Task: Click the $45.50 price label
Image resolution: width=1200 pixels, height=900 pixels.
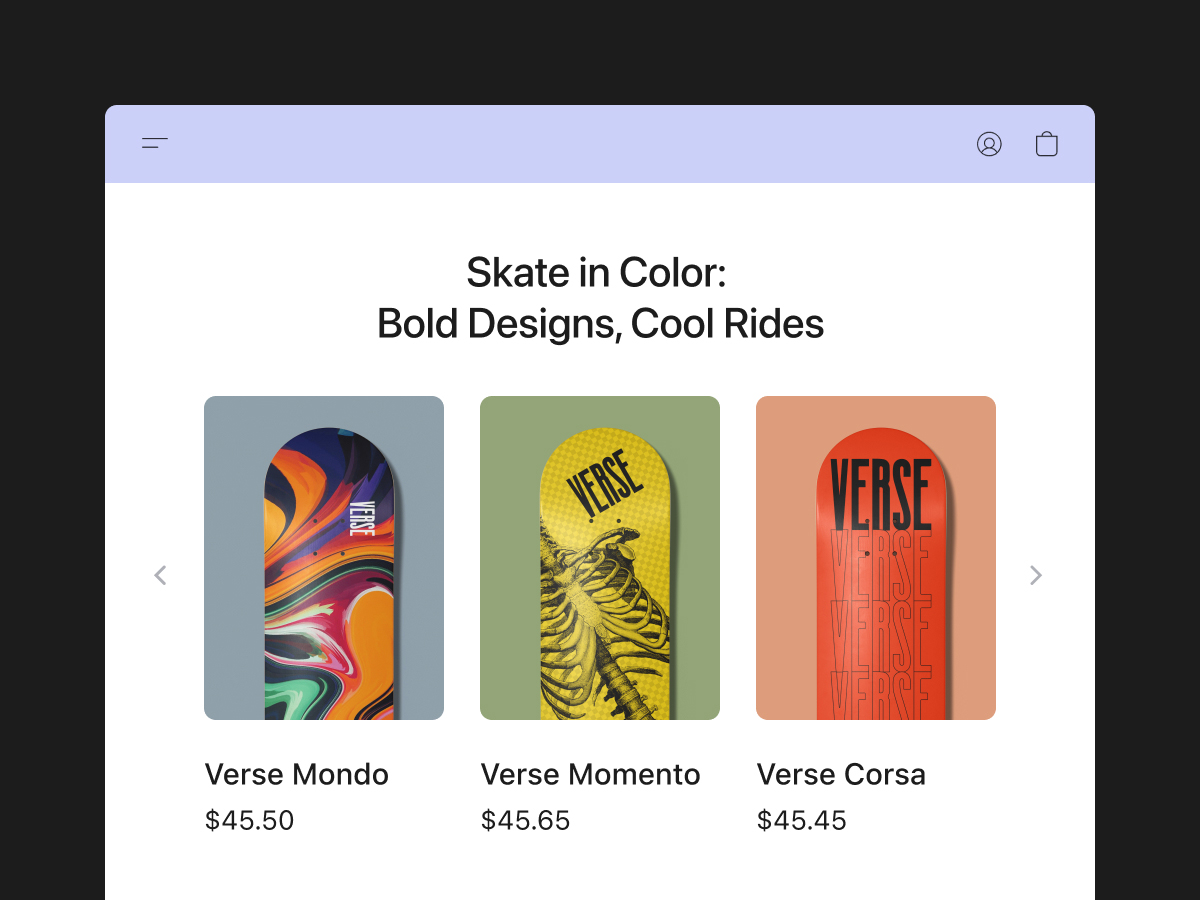Action: click(x=249, y=821)
